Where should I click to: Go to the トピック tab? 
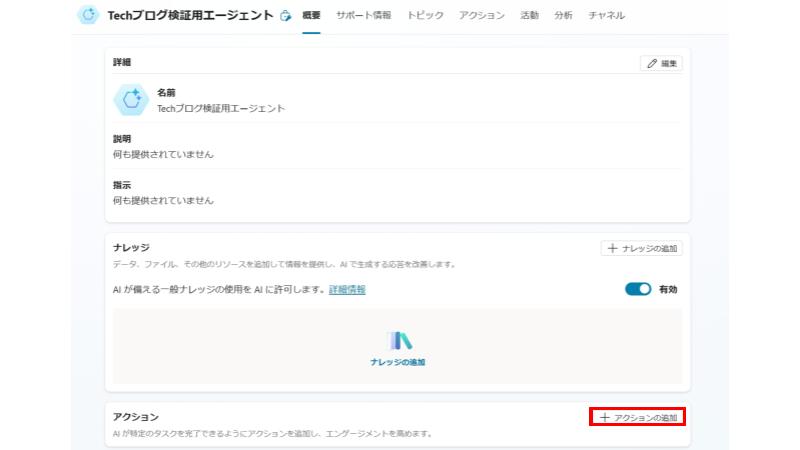pos(426,16)
